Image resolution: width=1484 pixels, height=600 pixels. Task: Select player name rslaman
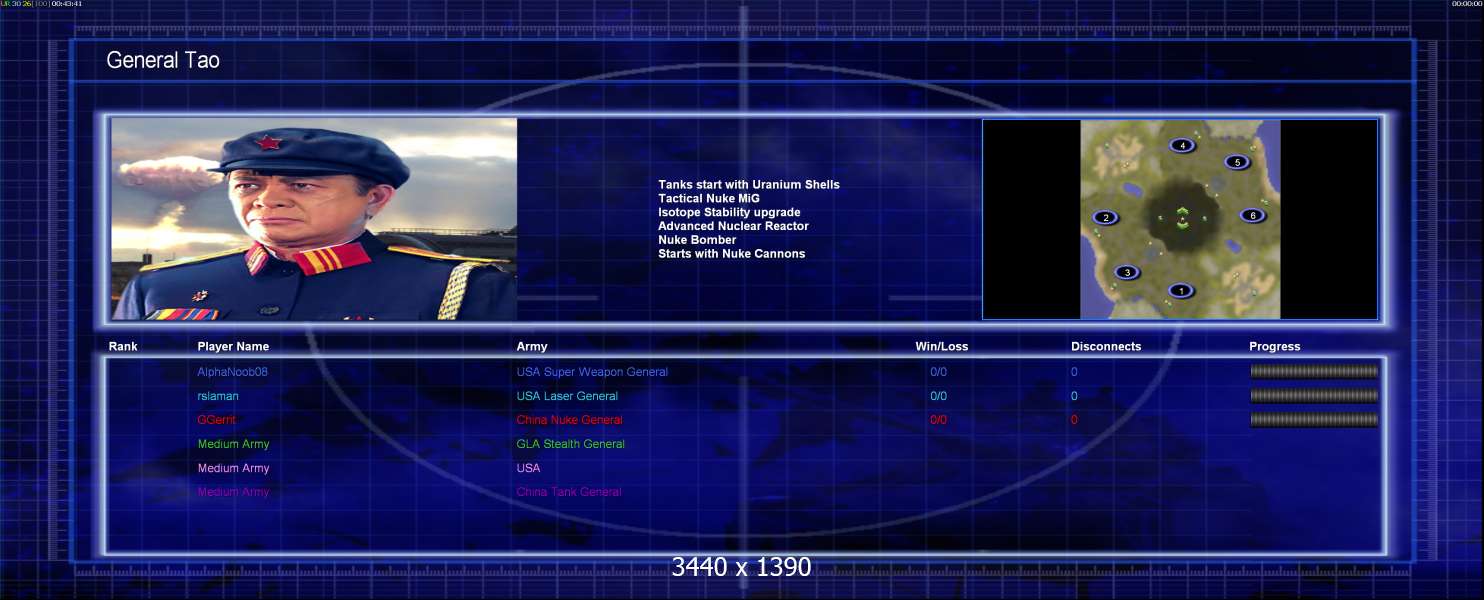pyautogui.click(x=218, y=396)
